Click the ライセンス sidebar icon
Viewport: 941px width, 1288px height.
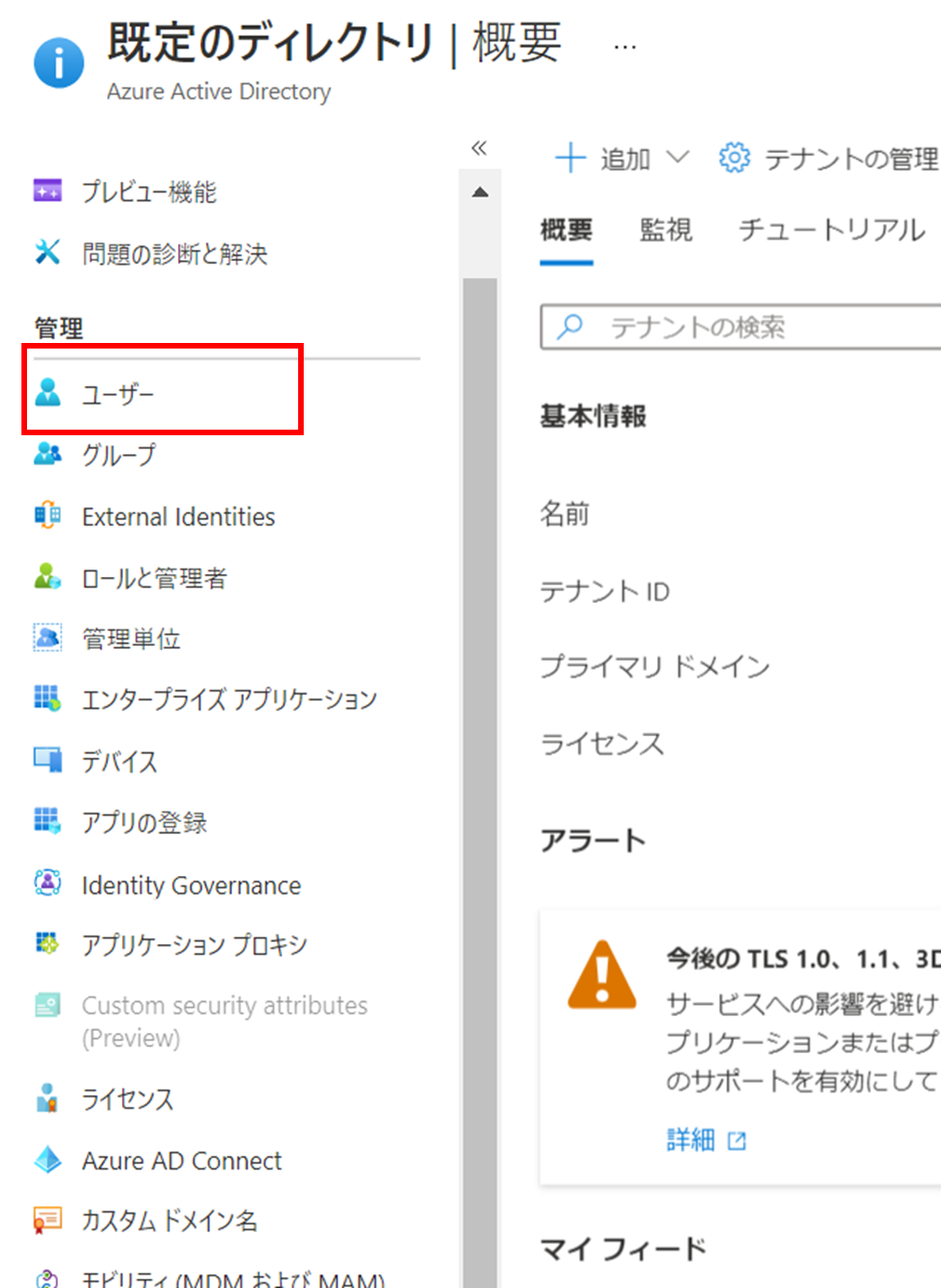[48, 1098]
